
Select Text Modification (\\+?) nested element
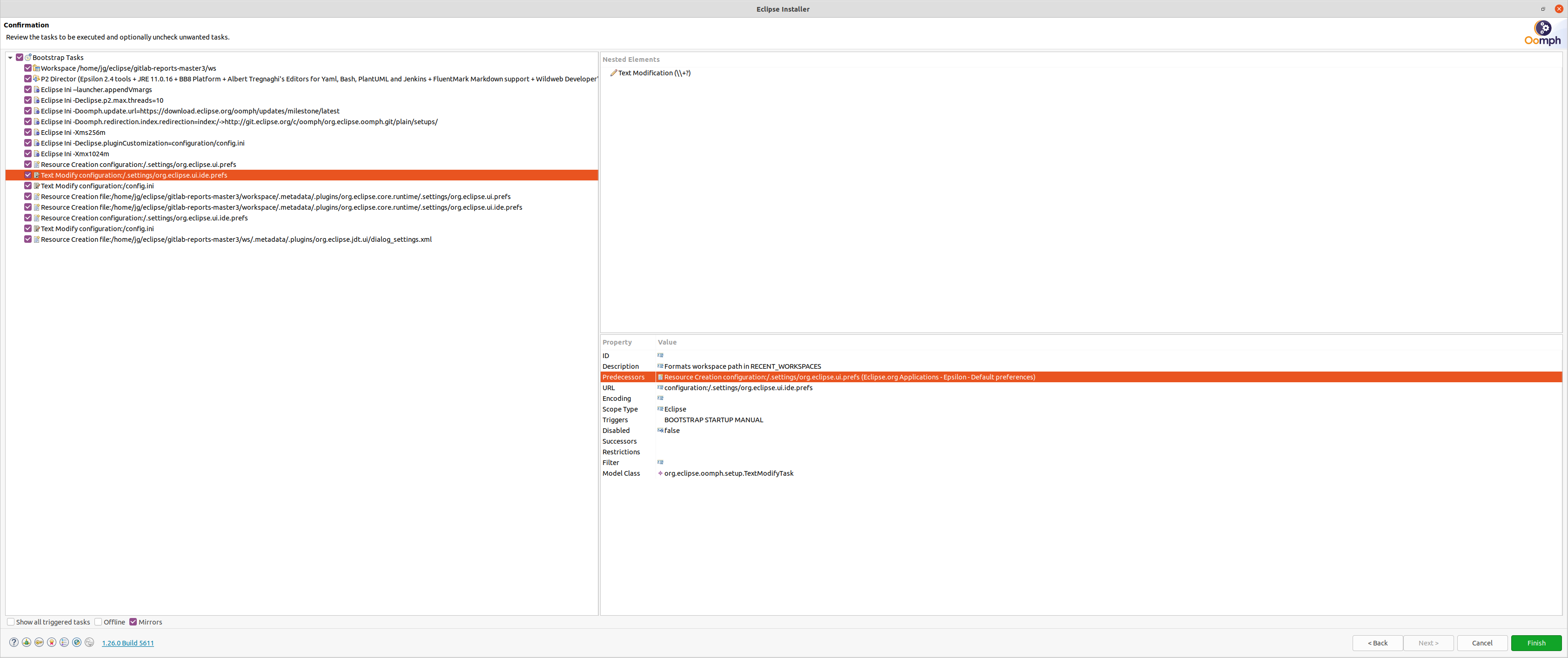(x=654, y=73)
